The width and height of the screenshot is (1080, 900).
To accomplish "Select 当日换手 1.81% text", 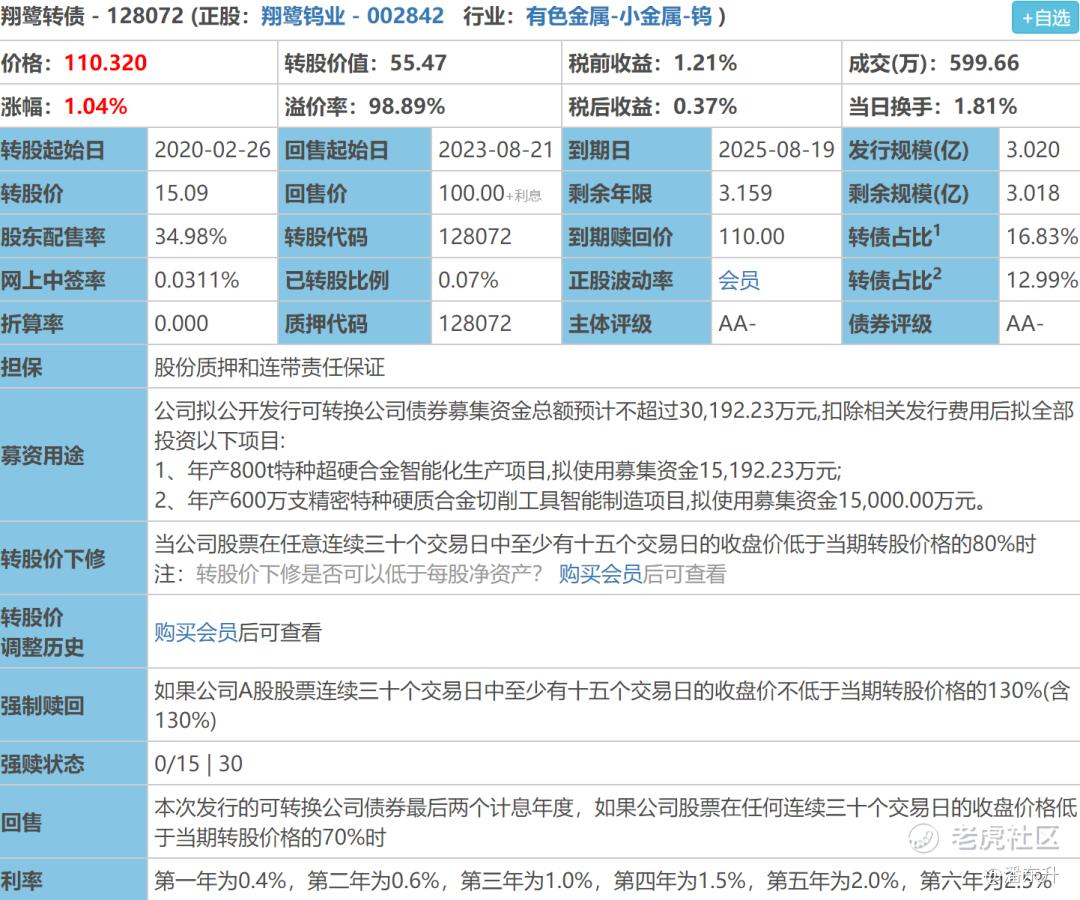I will click(933, 106).
